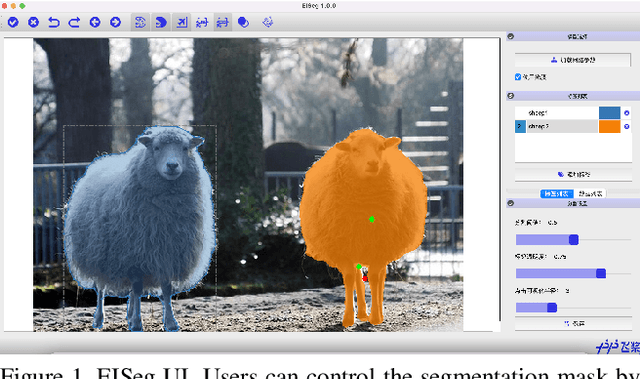Click the green positive point on the orange sheep's body

[372, 219]
